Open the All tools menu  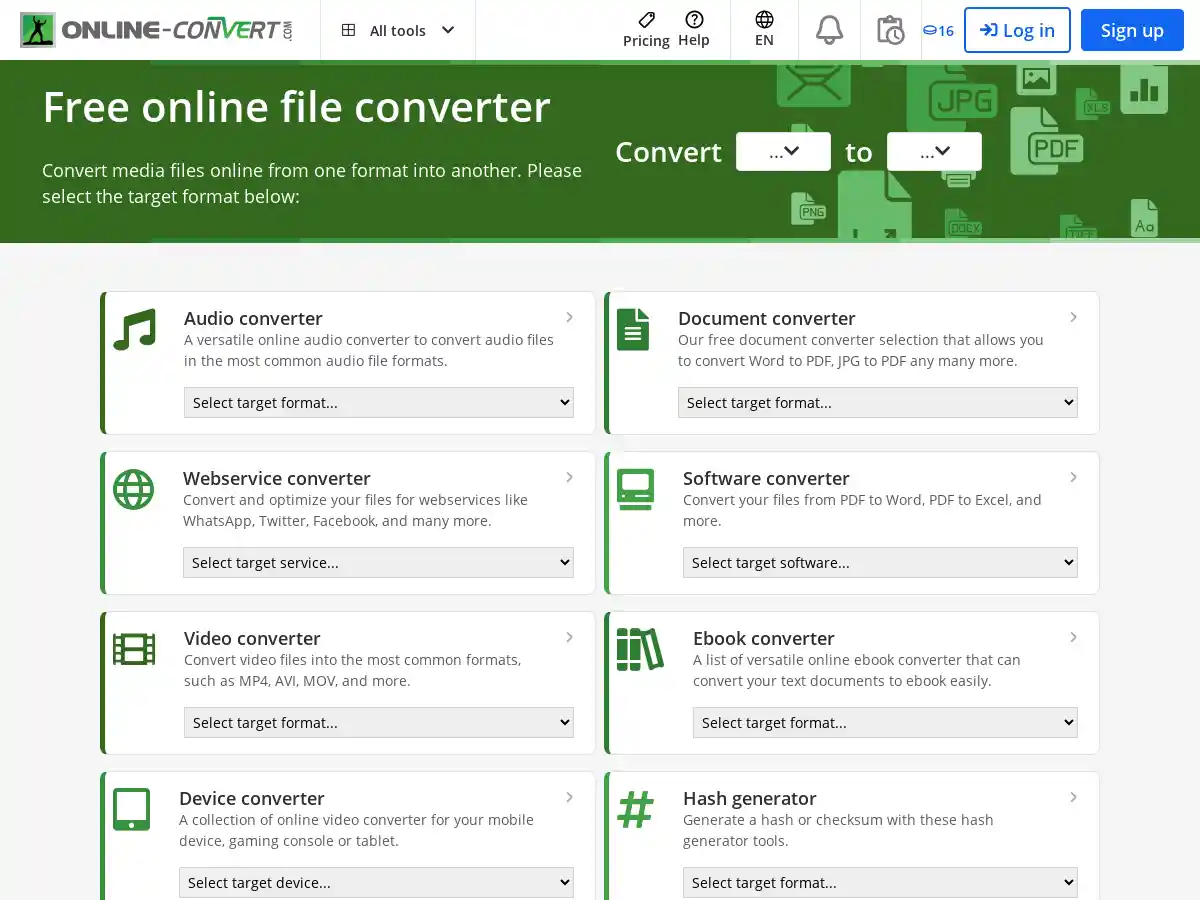pos(398,30)
